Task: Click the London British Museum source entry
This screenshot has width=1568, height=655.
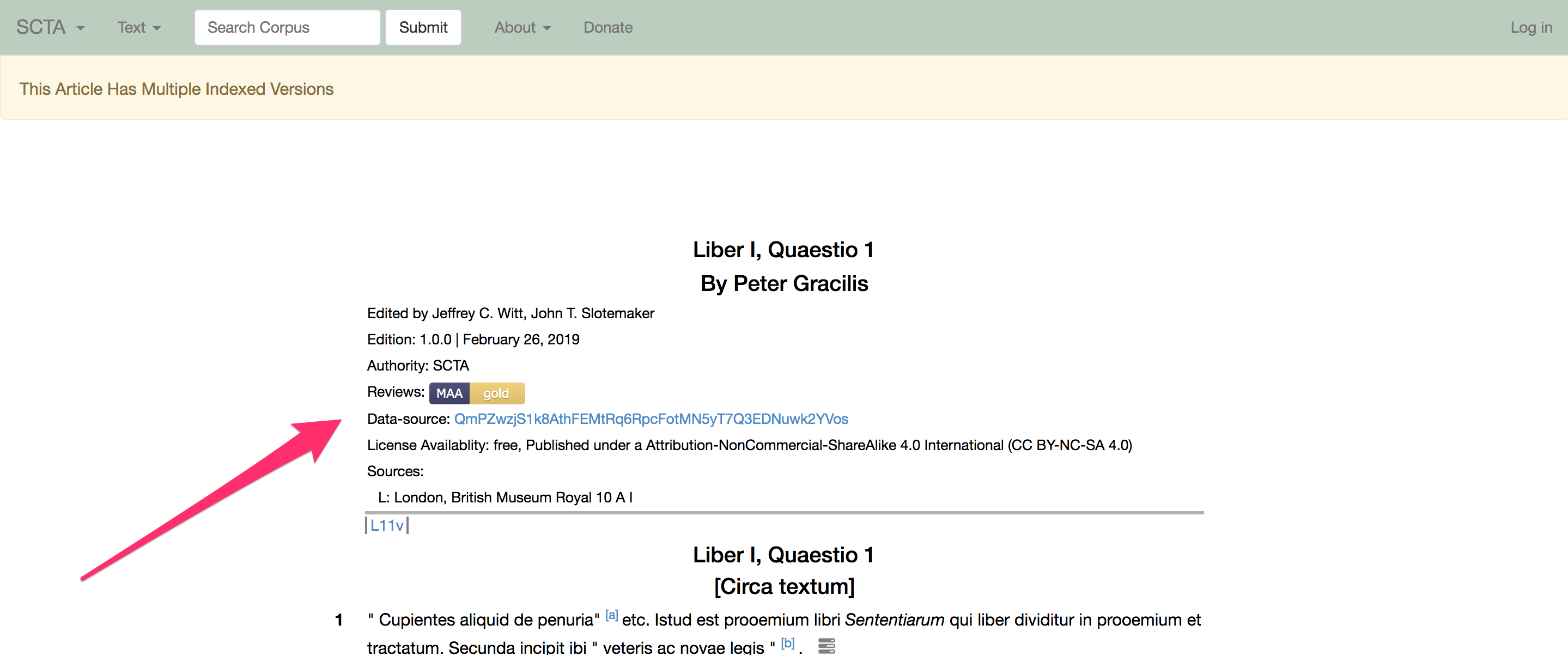Action: (505, 498)
